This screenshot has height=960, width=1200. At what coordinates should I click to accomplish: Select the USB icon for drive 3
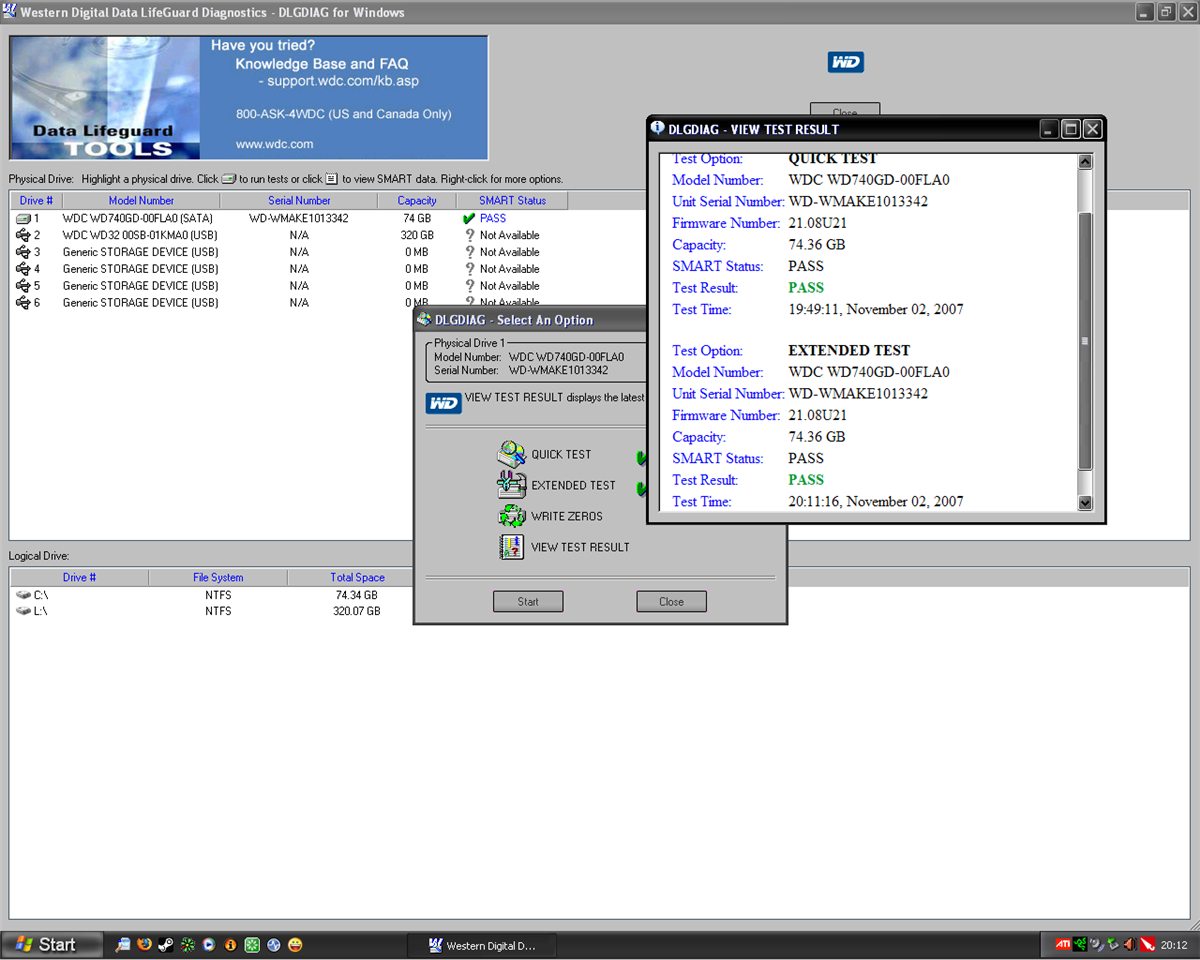tap(23, 252)
